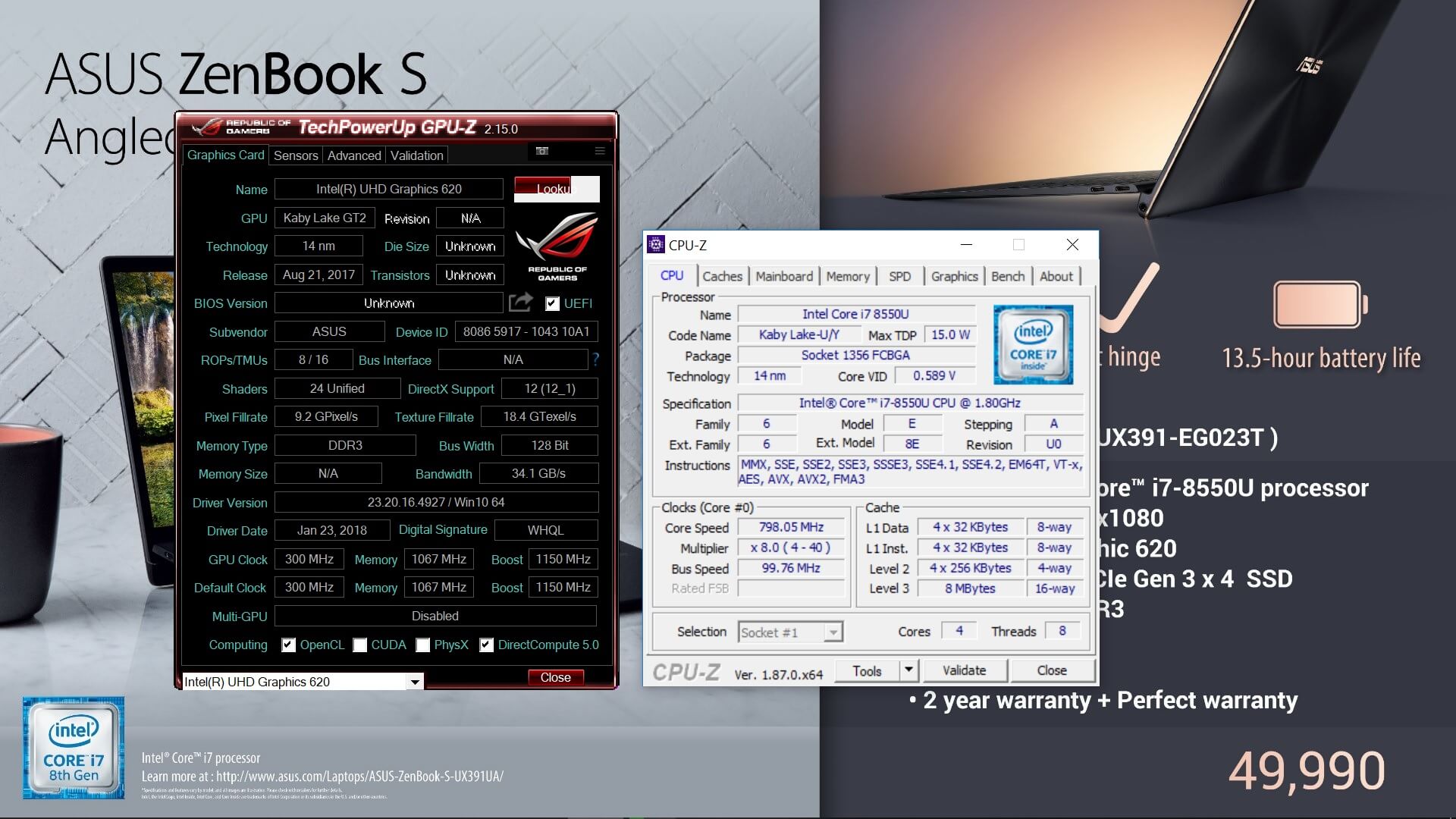This screenshot has width=1456, height=819.
Task: Click the Close button in GPU-Z
Action: (556, 677)
